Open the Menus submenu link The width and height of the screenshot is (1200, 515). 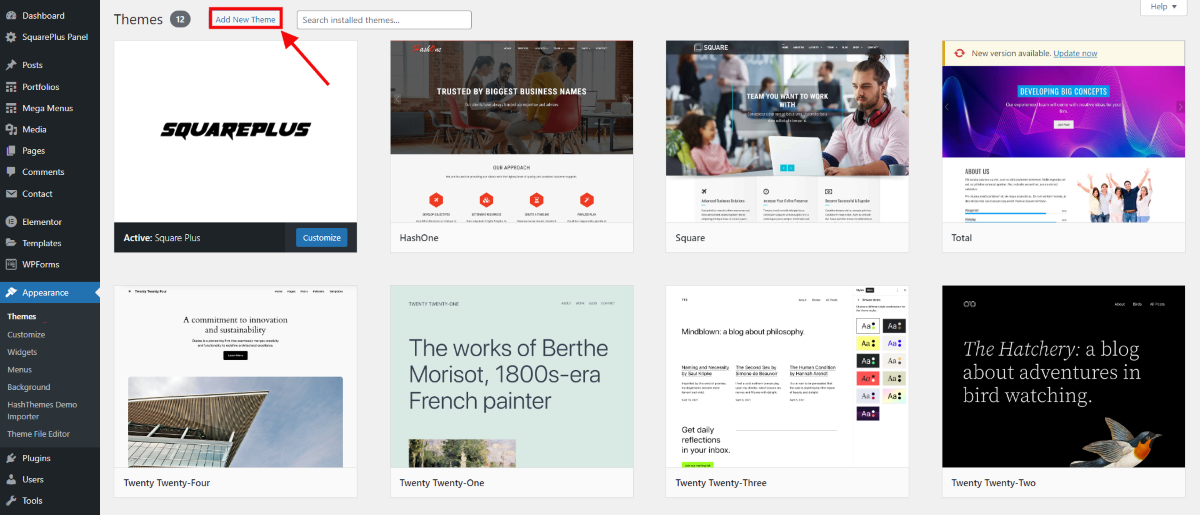pyautogui.click(x=20, y=370)
